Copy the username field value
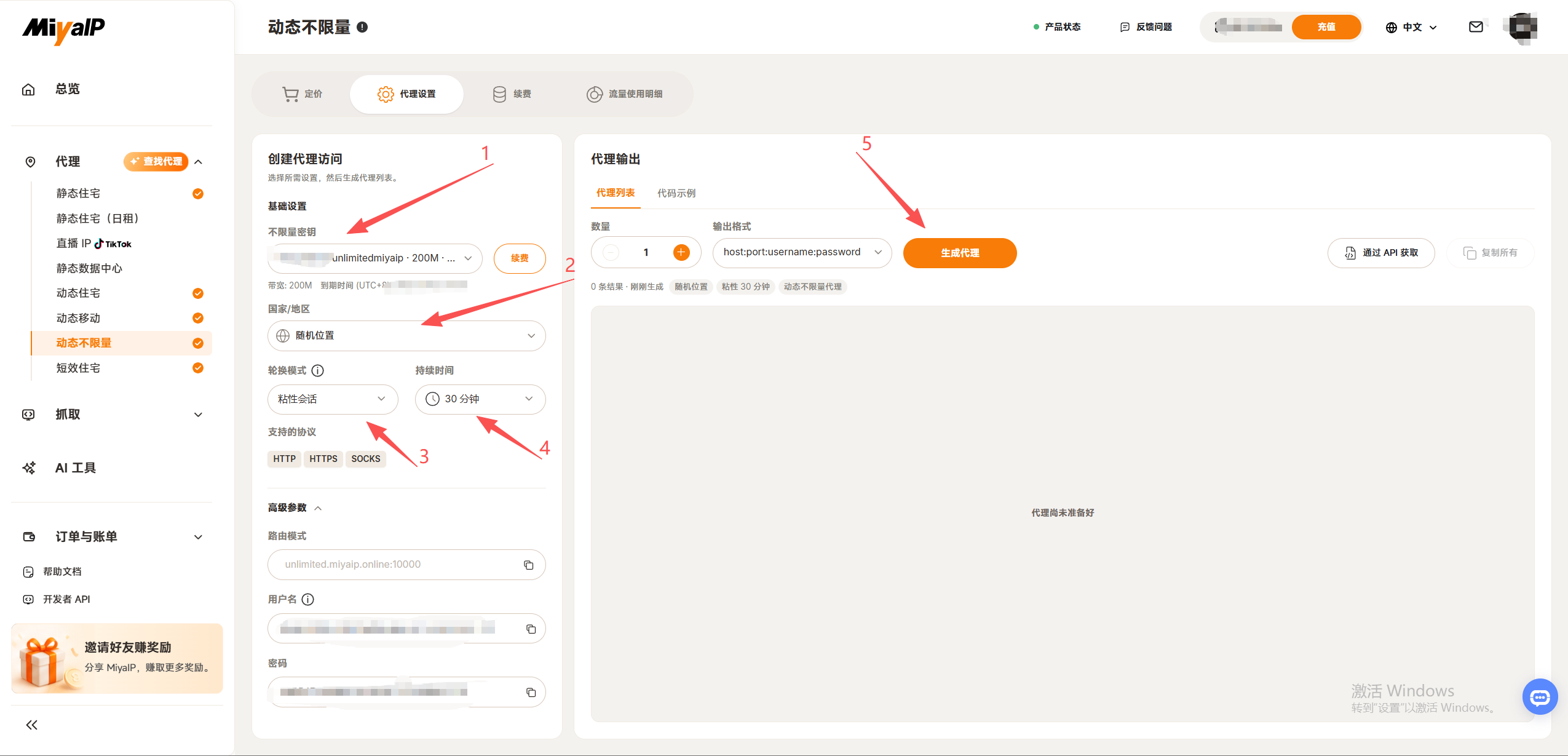The width and height of the screenshot is (1568, 756). click(531, 629)
